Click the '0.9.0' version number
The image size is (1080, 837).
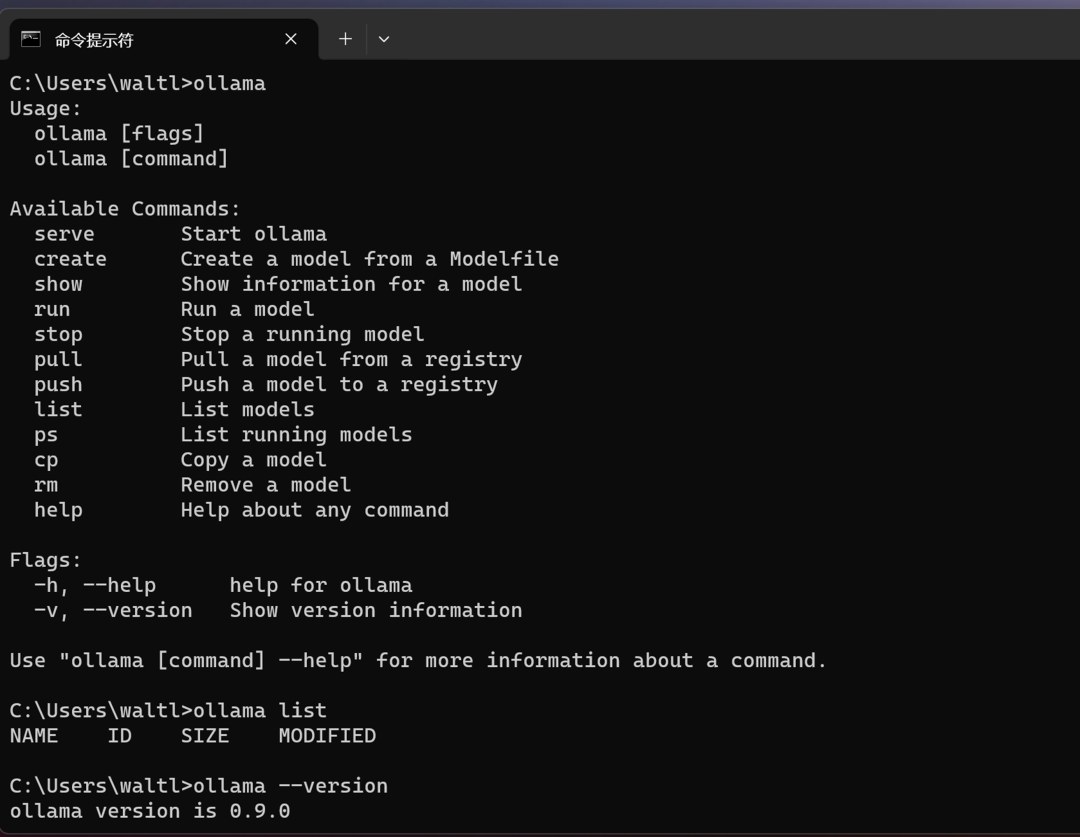tap(260, 811)
